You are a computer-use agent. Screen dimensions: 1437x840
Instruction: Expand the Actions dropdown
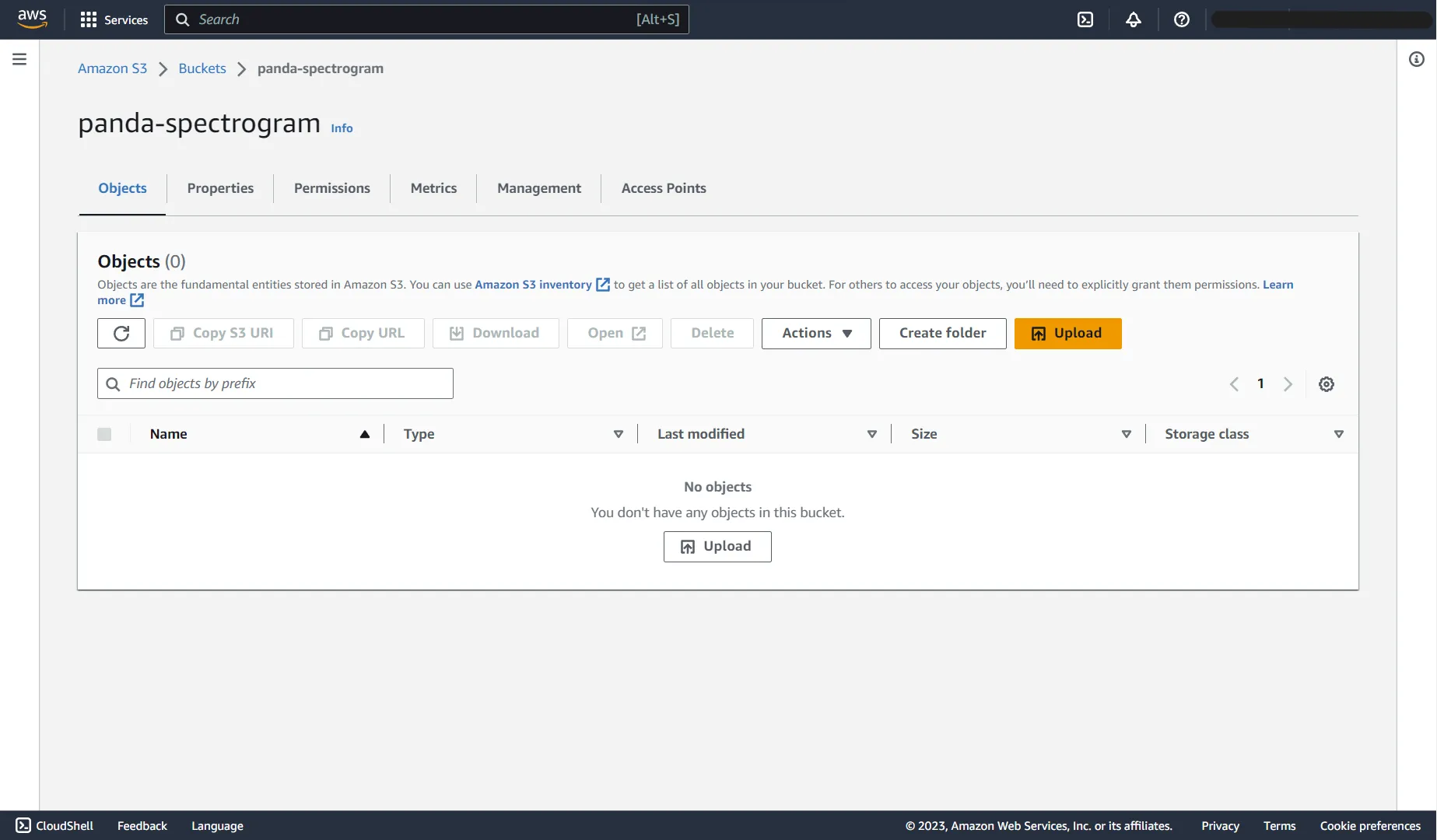[x=816, y=334]
